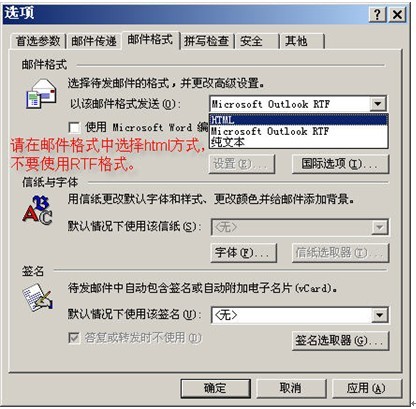Click the question mark help button
This screenshot has width=416, height=409.
pos(377,14)
